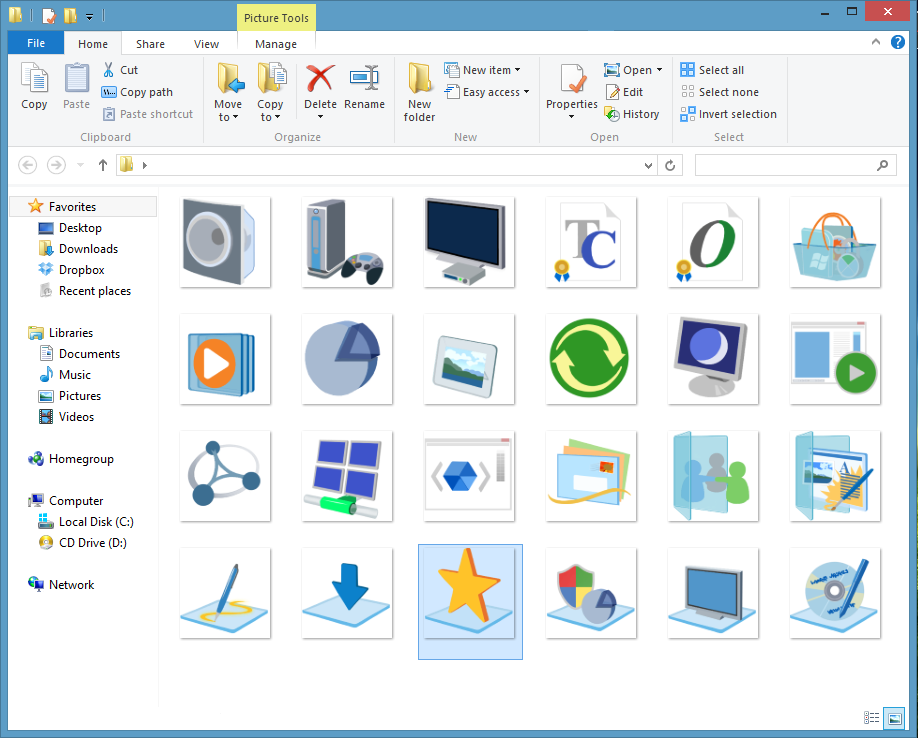Switch to details view in the status bar
Image resolution: width=918 pixels, height=738 pixels.
tap(871, 718)
